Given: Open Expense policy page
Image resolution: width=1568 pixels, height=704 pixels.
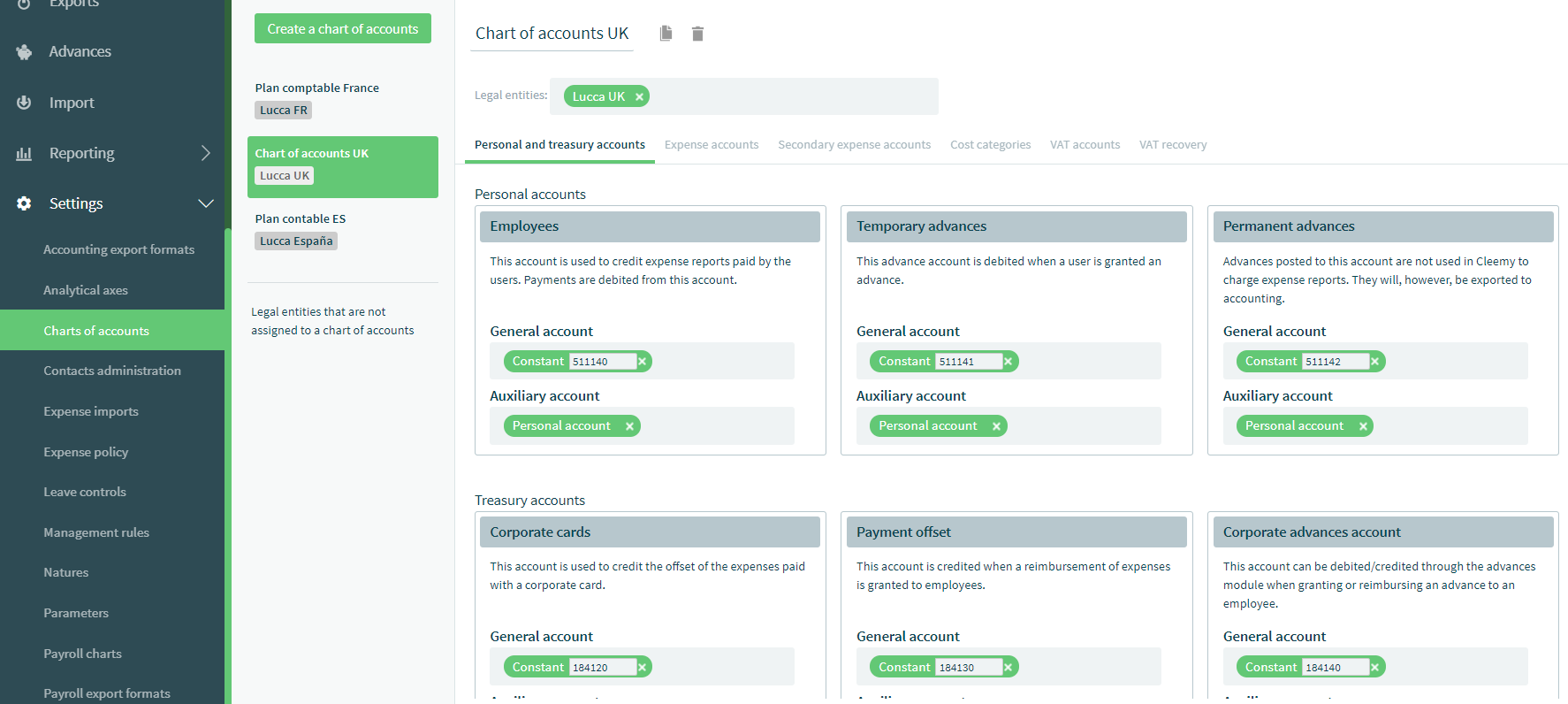Looking at the screenshot, I should click(86, 452).
